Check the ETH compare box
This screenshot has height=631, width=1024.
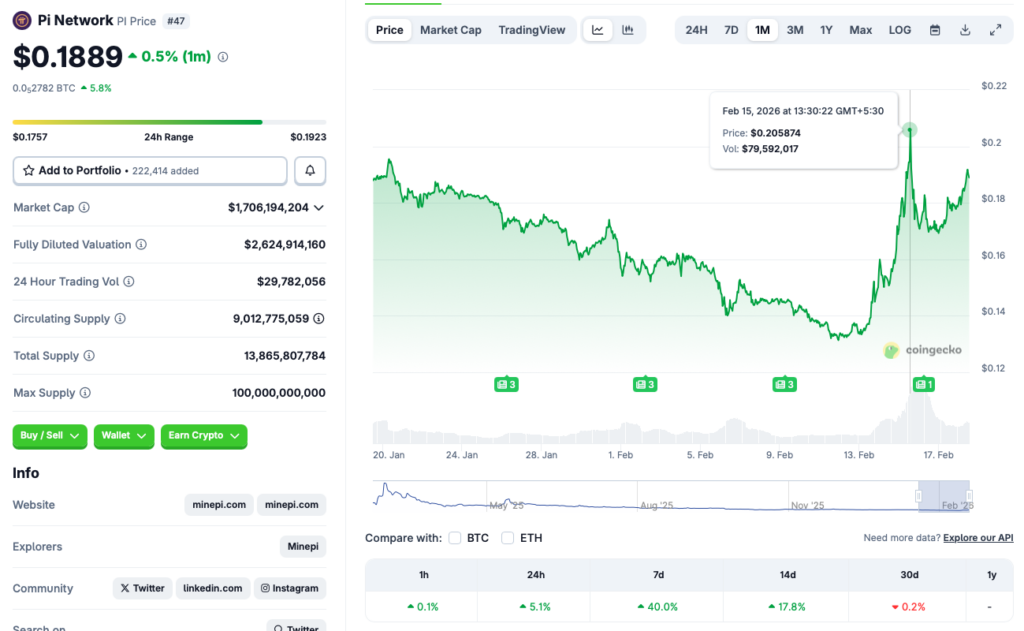[x=507, y=537]
